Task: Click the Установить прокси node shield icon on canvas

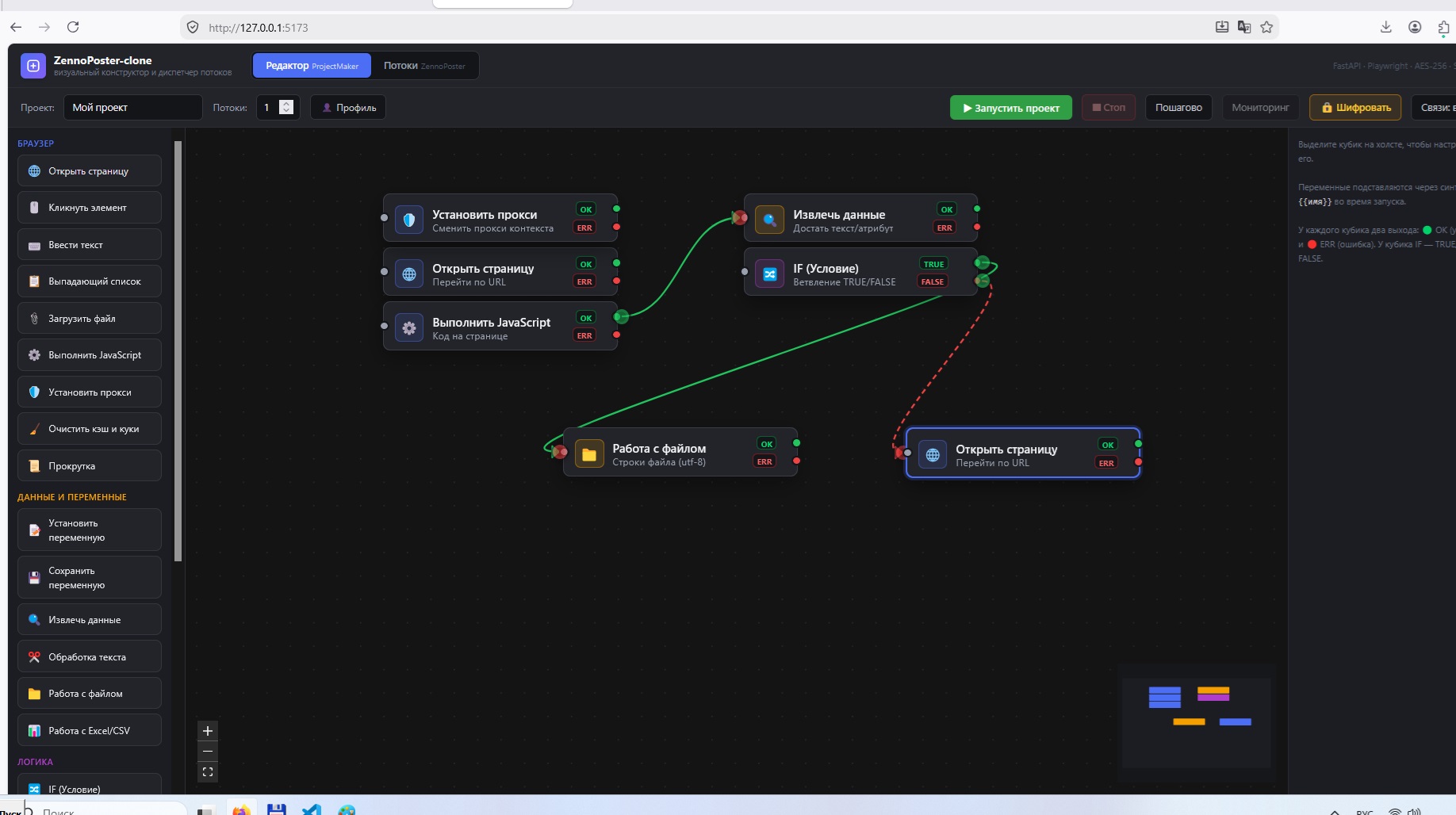Action: pyautogui.click(x=409, y=220)
